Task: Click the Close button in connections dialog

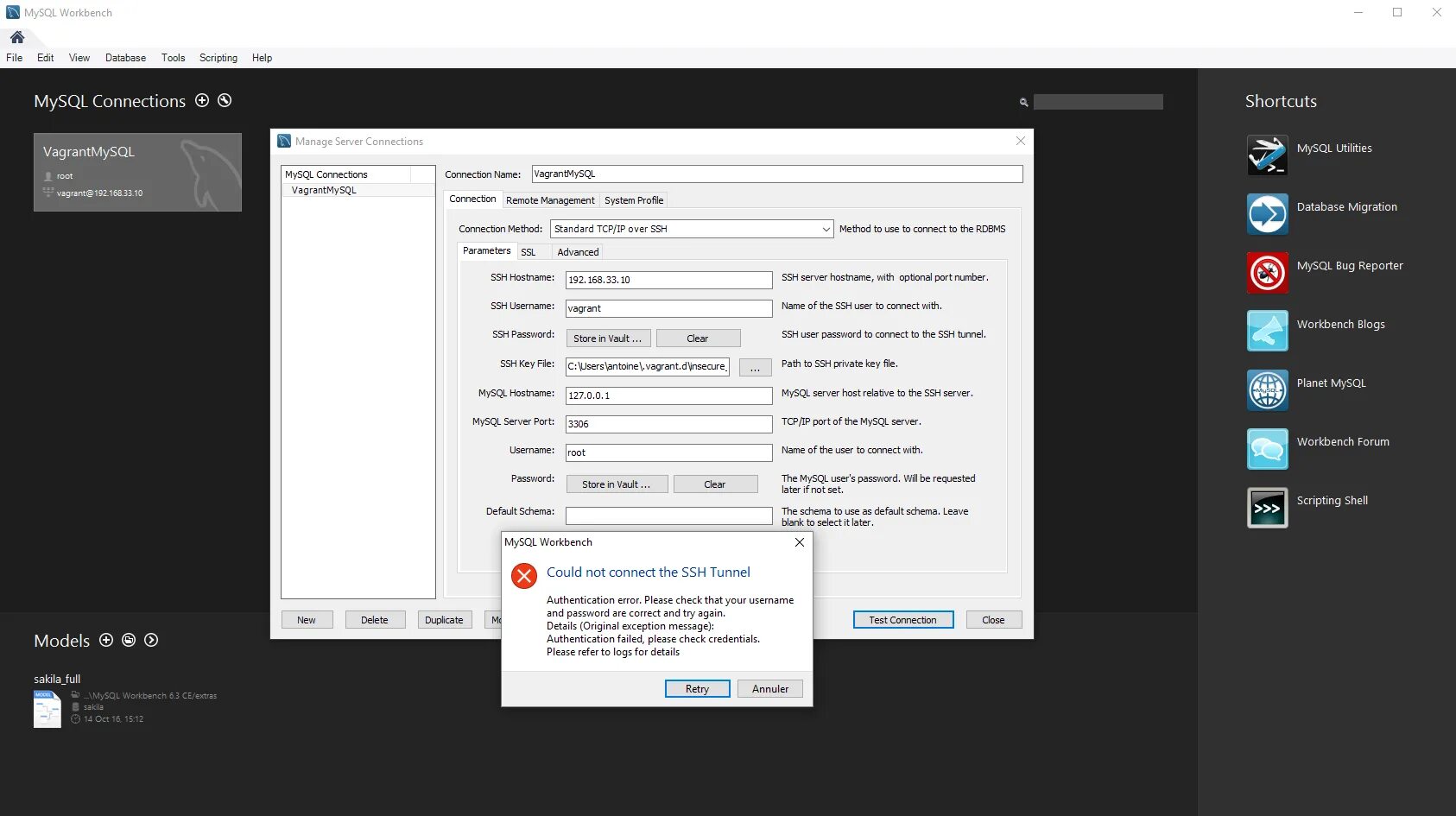Action: pos(994,620)
